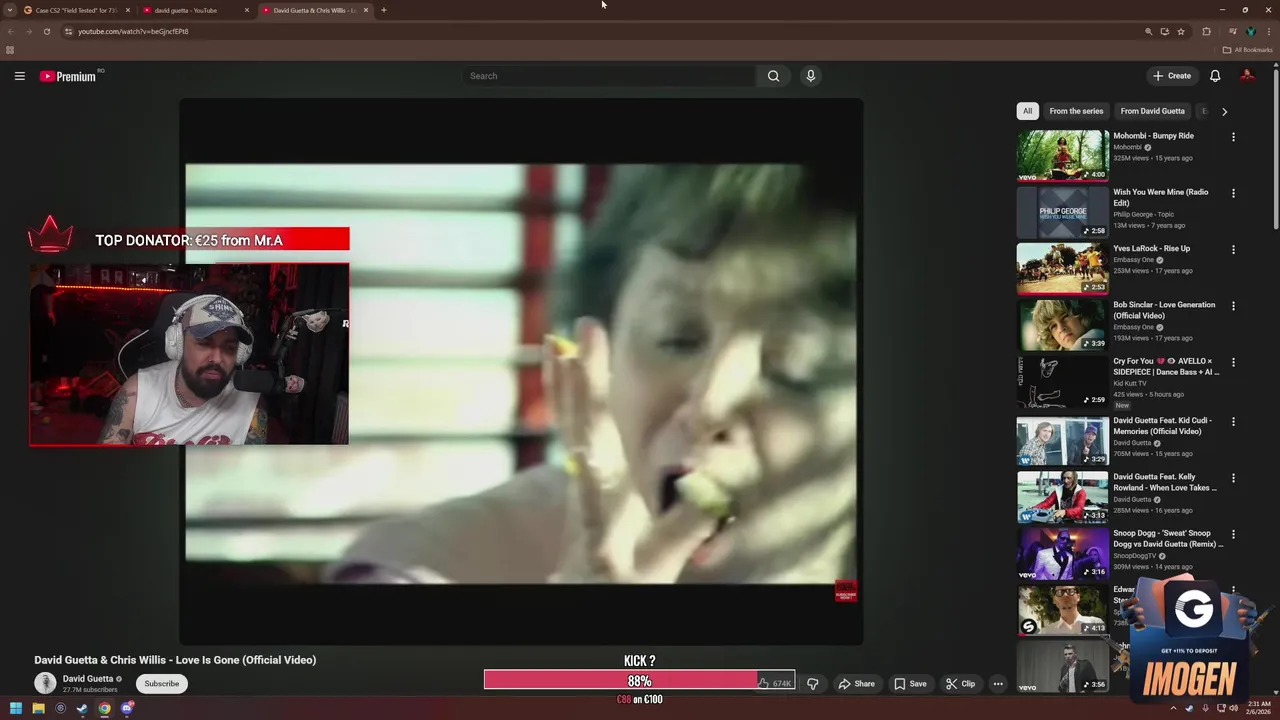
Task: Create a Clip of this video
Action: coord(960,684)
